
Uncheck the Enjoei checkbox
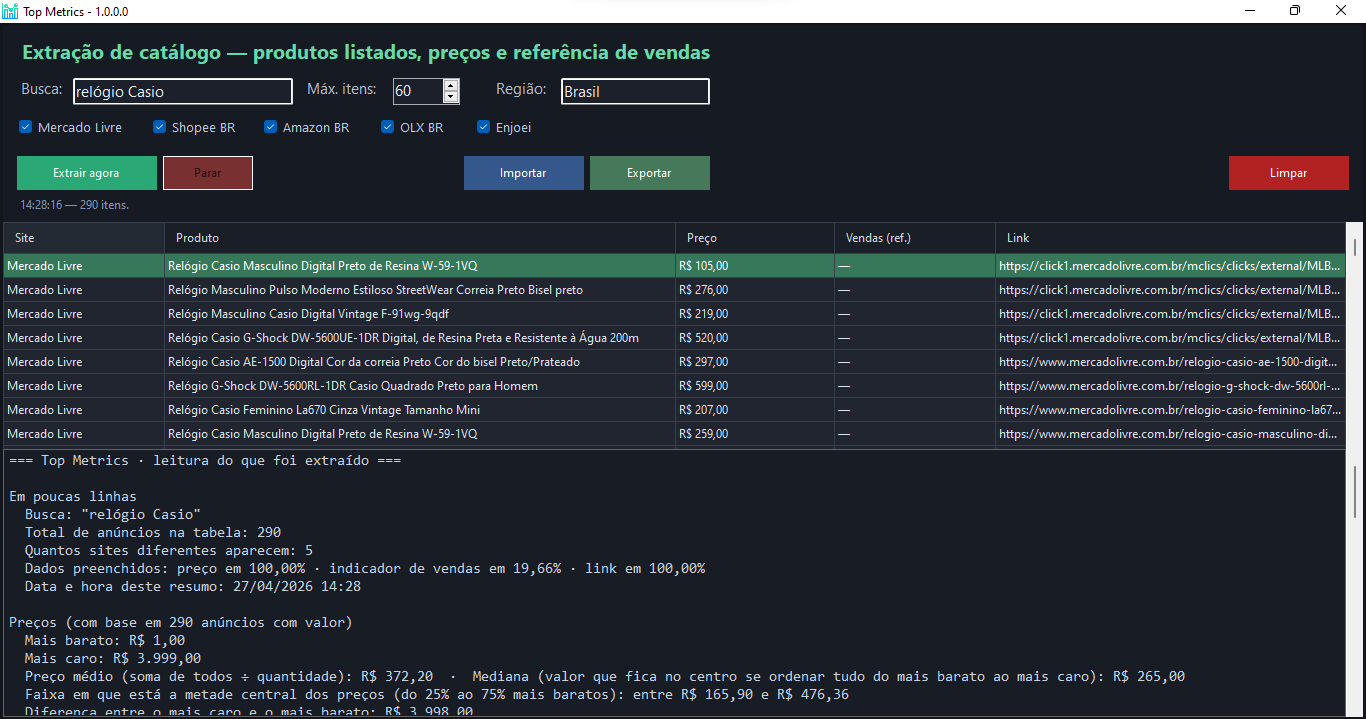484,127
